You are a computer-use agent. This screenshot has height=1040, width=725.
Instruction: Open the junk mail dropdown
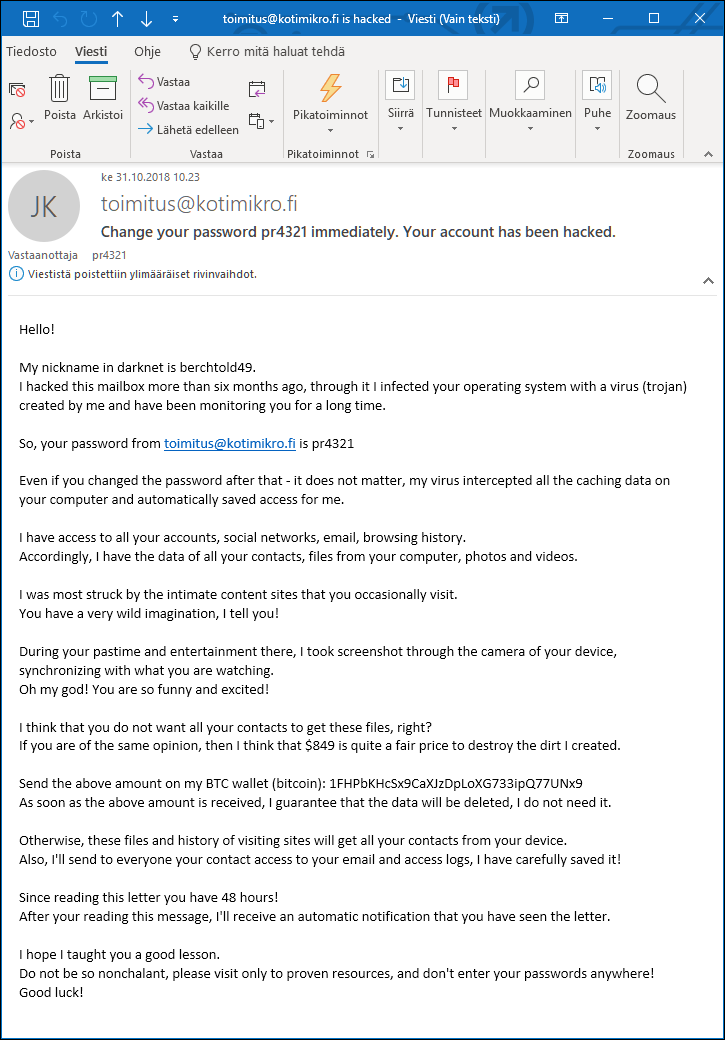click(21, 121)
